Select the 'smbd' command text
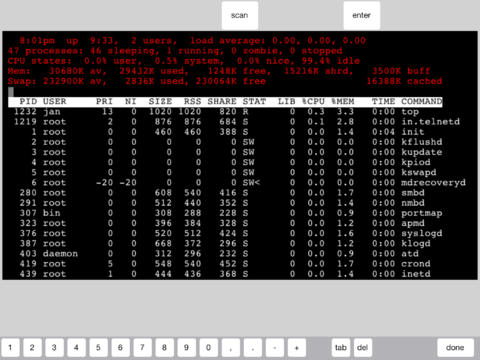The height and width of the screenshot is (360, 480). click(413, 193)
